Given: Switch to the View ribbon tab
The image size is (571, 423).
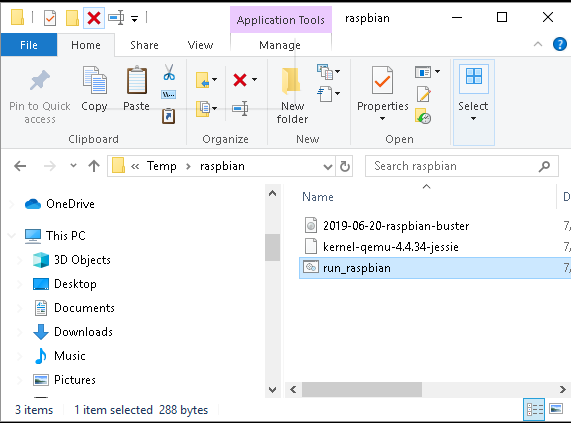Looking at the screenshot, I should 200,45.
